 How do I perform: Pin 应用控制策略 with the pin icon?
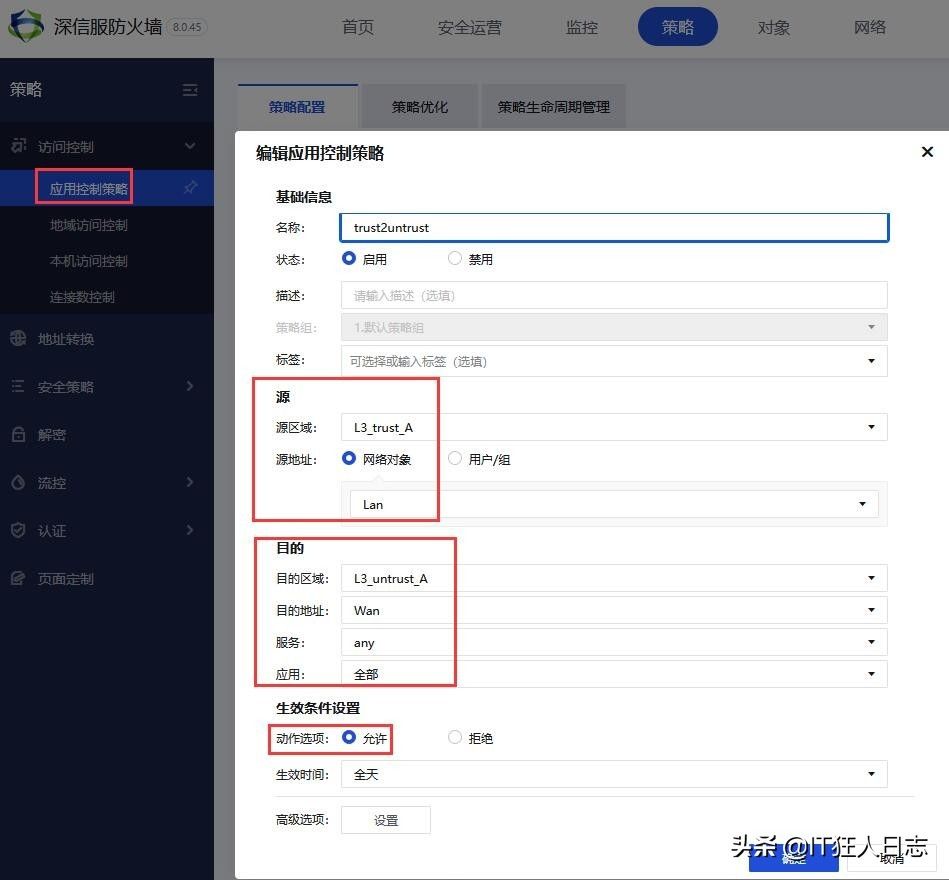pos(191,187)
